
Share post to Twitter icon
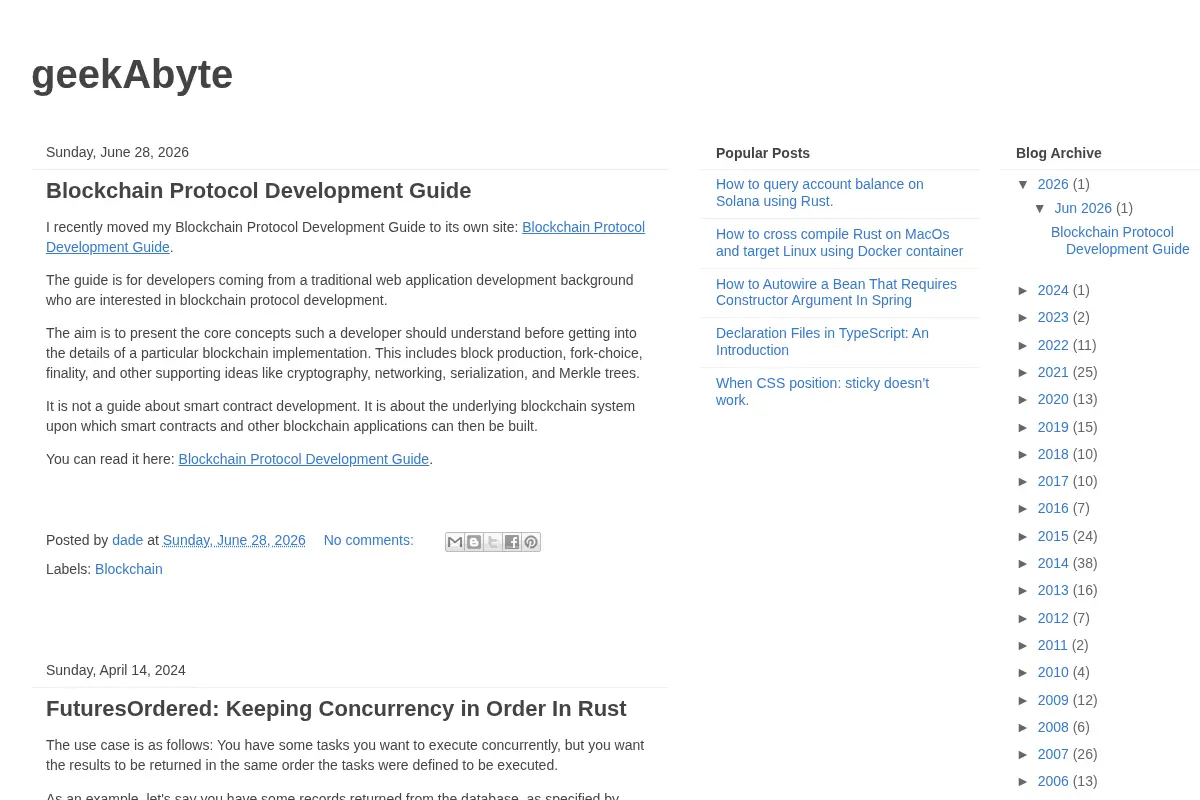tap(493, 542)
